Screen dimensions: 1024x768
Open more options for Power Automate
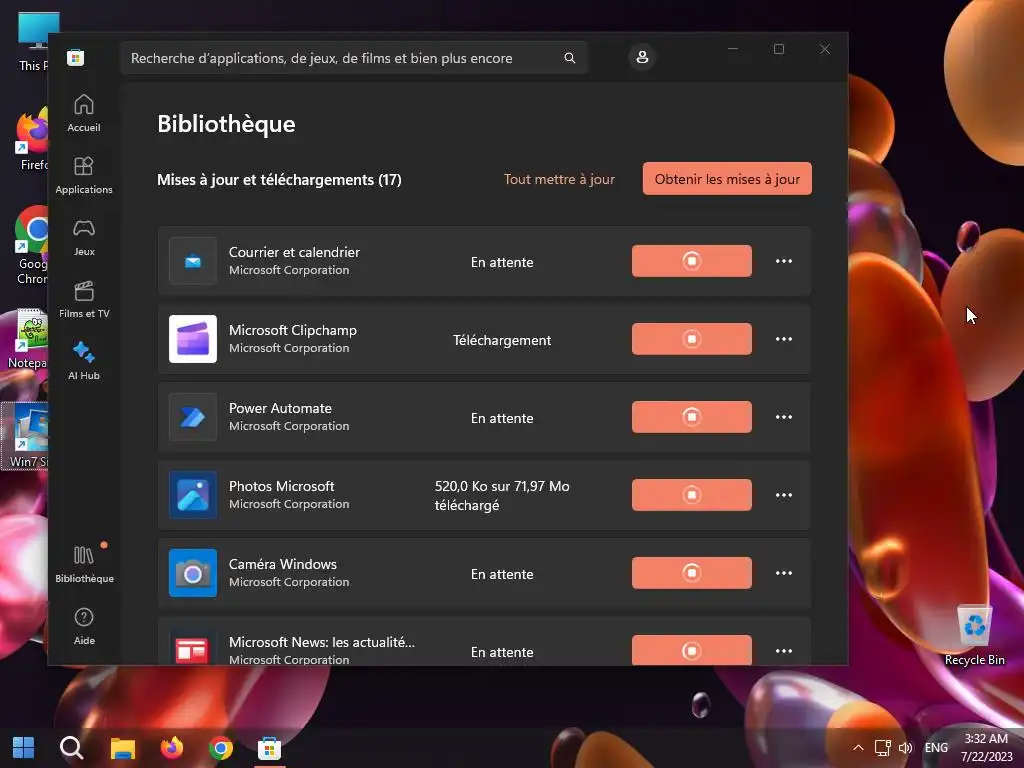coord(784,417)
